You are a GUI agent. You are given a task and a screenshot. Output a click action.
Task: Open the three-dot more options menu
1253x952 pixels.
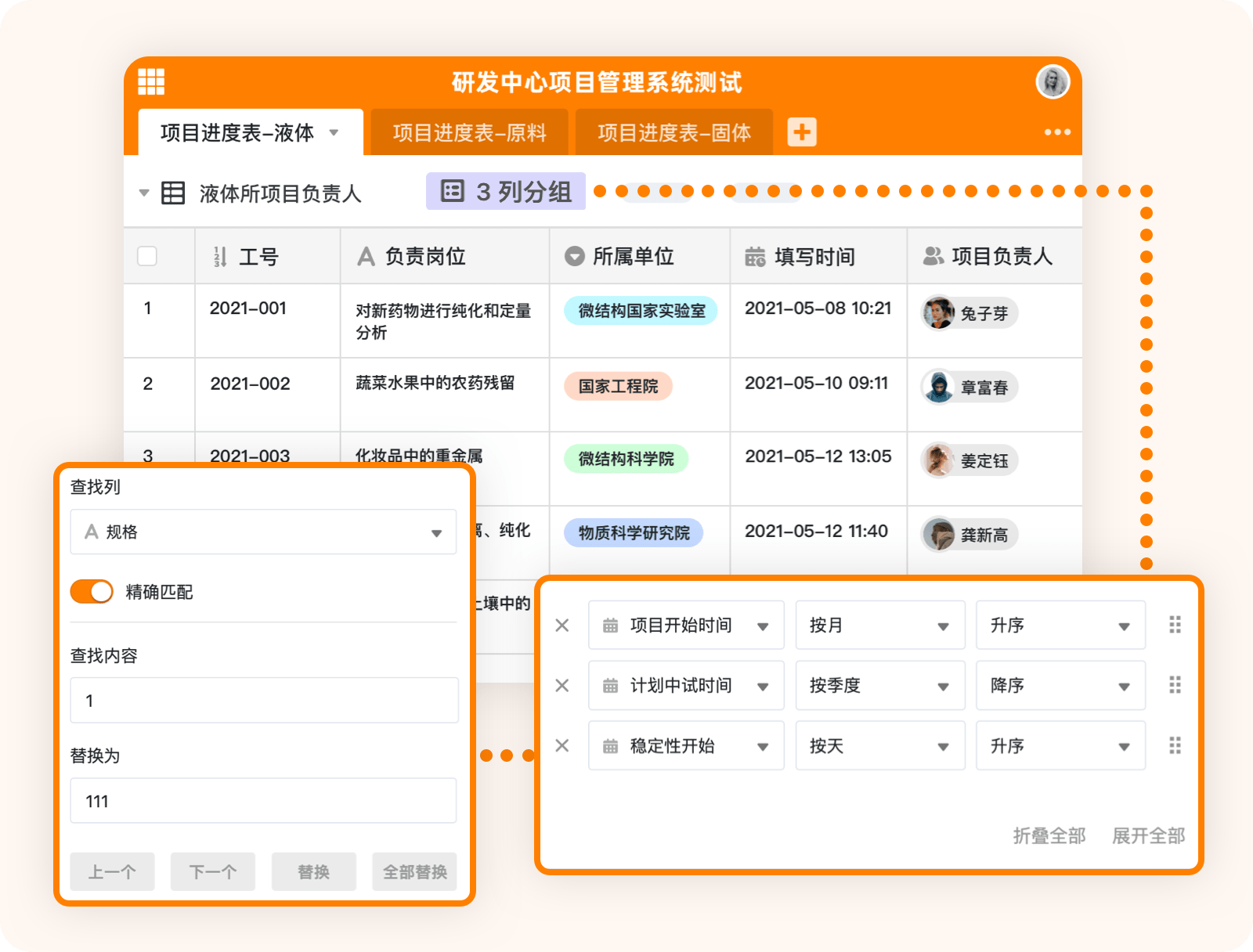tap(1056, 132)
